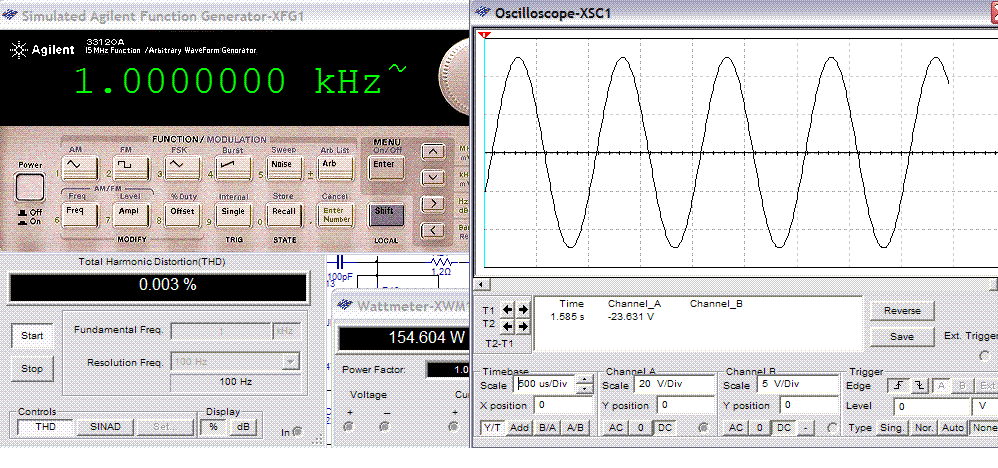Move oscilloscope cursor T2 right
The width and height of the screenshot is (998, 468).
click(x=523, y=327)
